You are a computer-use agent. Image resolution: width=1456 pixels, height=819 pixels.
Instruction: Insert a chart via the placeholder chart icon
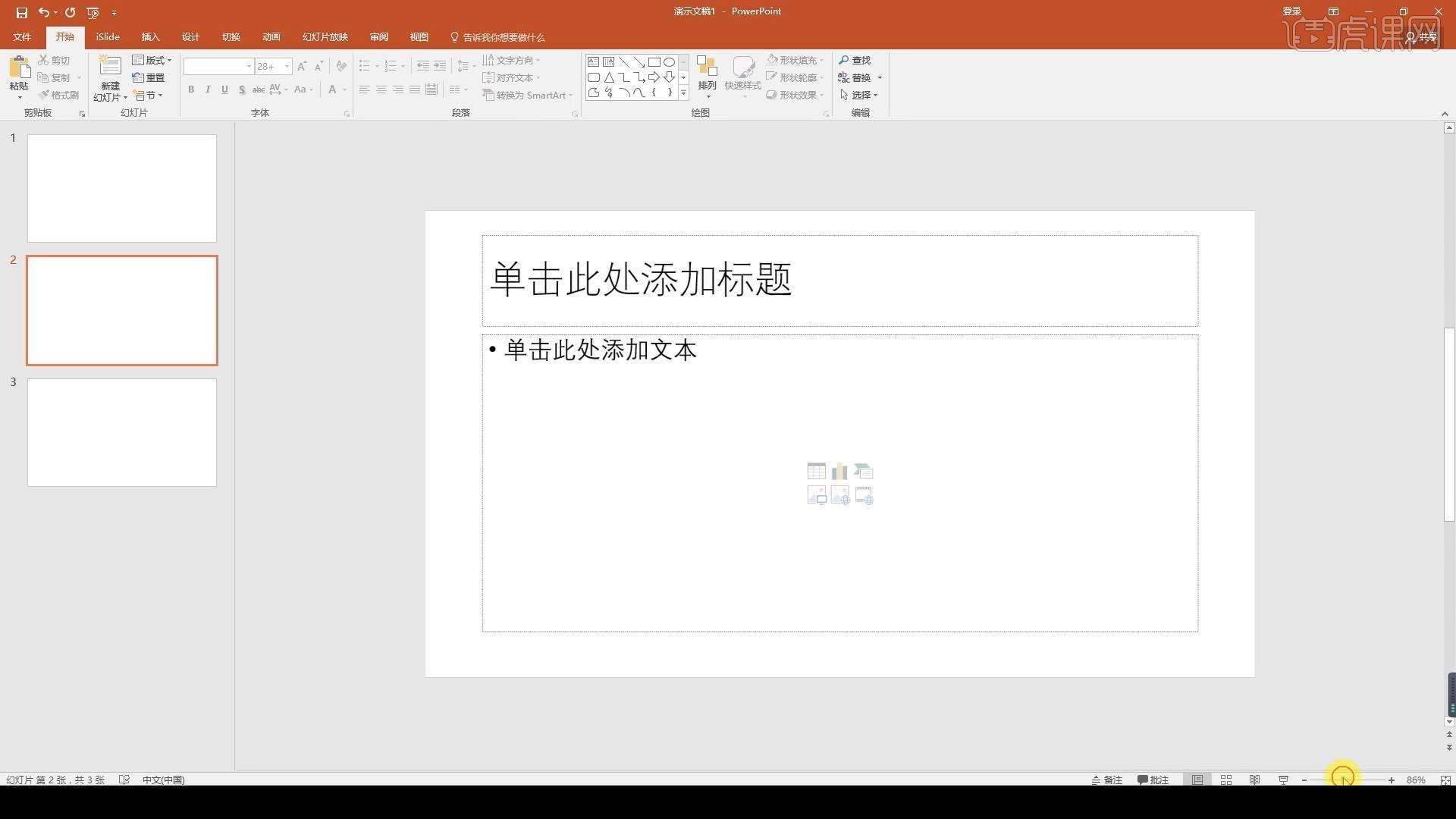[839, 471]
